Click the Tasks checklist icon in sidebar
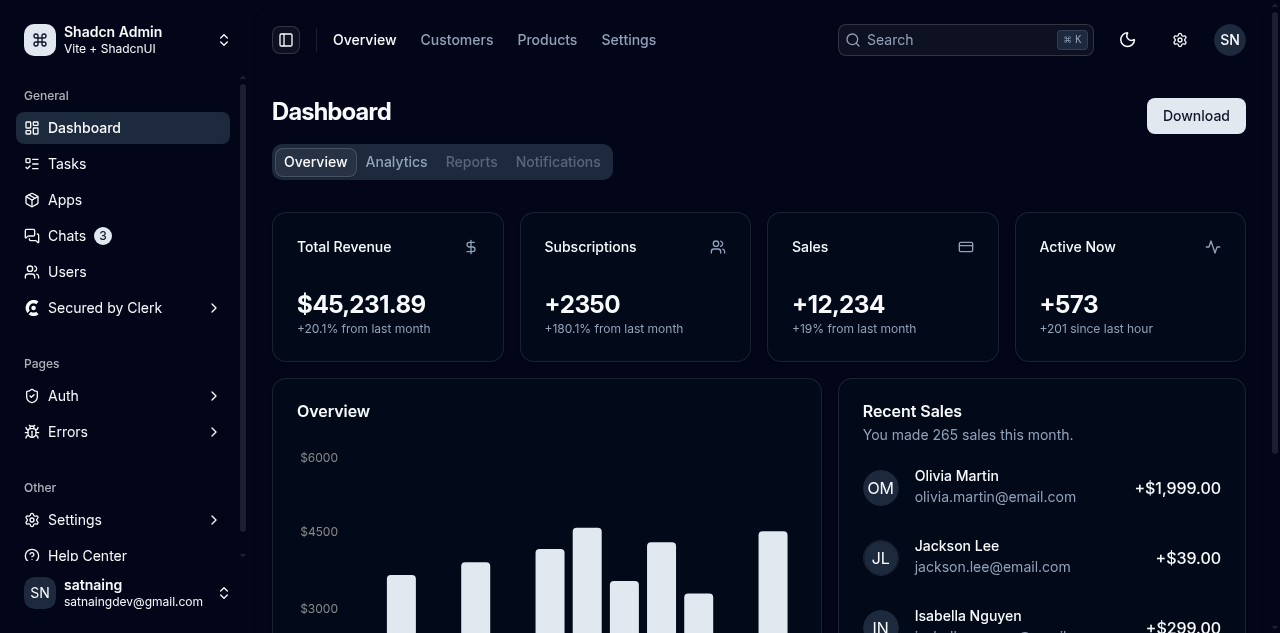This screenshot has width=1280, height=633. 32,164
